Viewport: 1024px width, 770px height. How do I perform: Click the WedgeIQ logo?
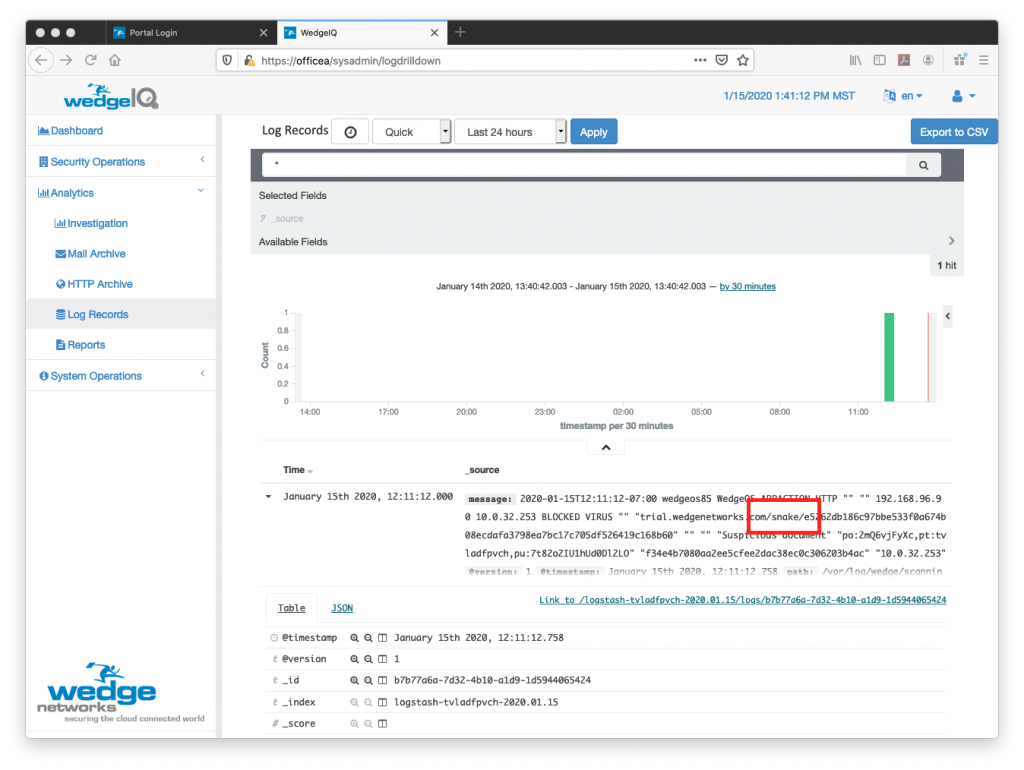click(111, 97)
